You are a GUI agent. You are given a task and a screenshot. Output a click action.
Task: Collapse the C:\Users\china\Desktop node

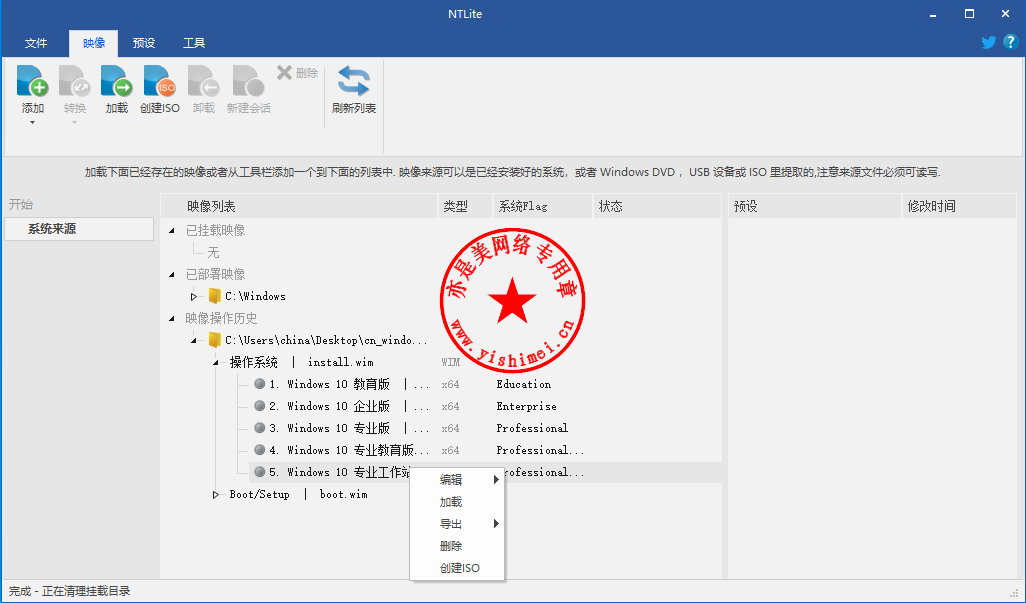pos(194,340)
